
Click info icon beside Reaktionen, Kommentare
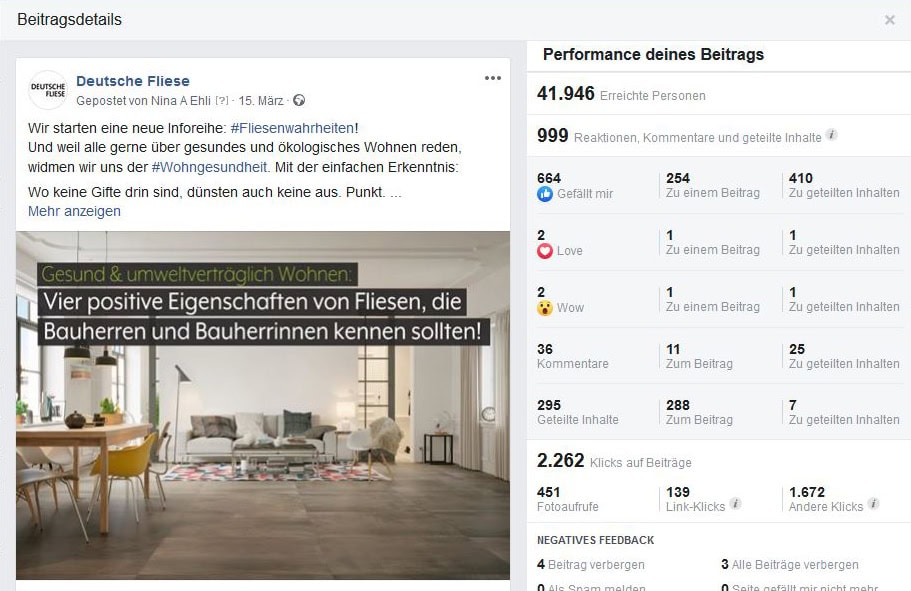(831, 135)
